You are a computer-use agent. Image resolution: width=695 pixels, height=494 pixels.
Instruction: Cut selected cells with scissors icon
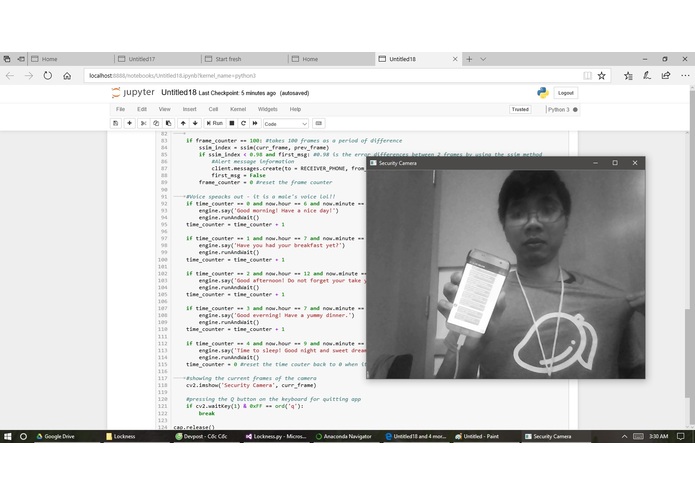[143, 123]
